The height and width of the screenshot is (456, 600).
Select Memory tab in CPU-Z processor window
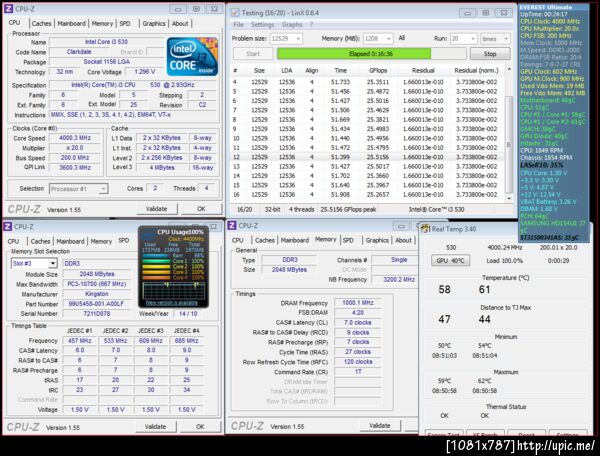click(102, 23)
